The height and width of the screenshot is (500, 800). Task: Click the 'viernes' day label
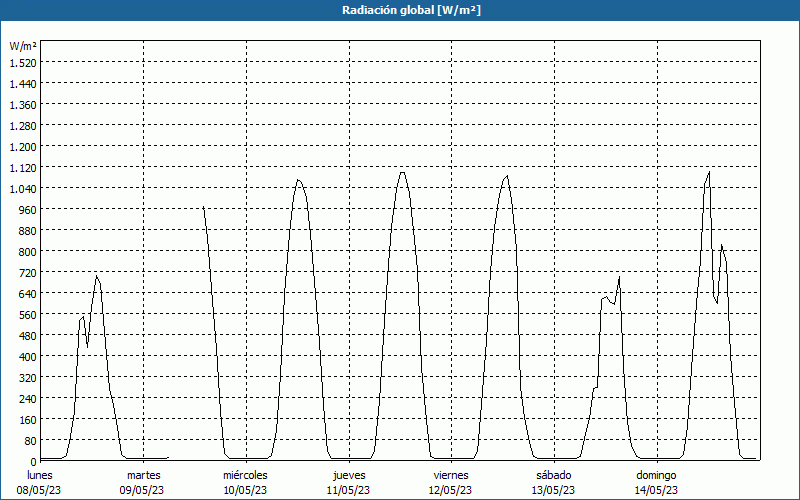coord(451,476)
